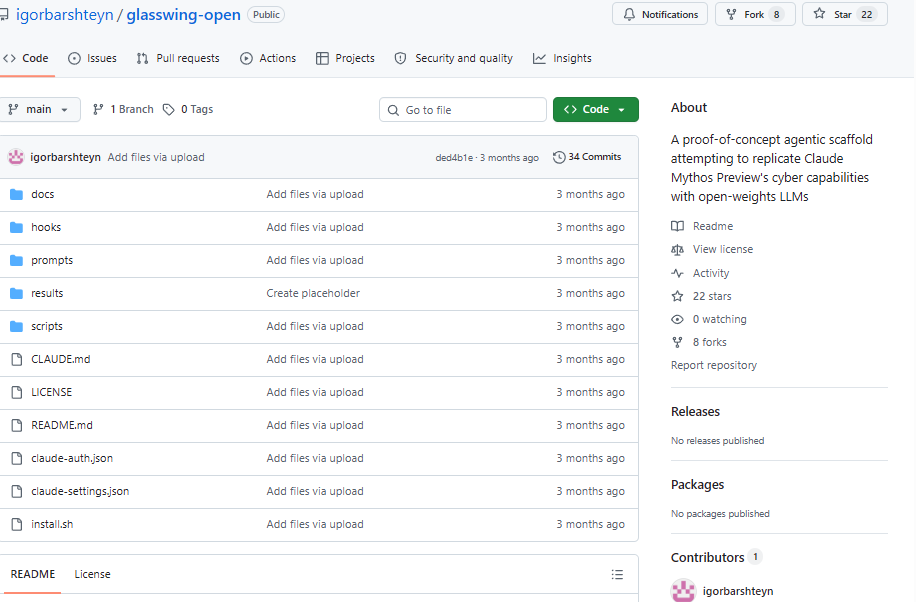Open the docs folder
This screenshot has height=602, width=916.
pos(42,194)
